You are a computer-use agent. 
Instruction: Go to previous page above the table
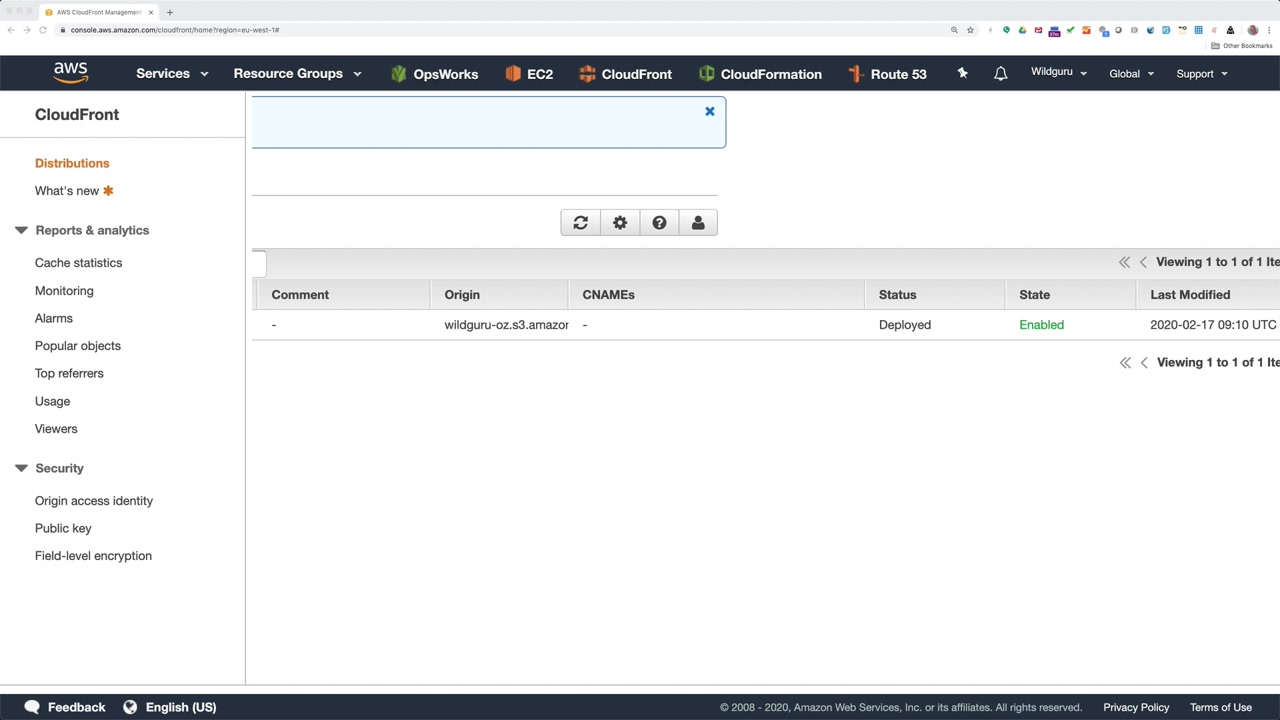1143,262
